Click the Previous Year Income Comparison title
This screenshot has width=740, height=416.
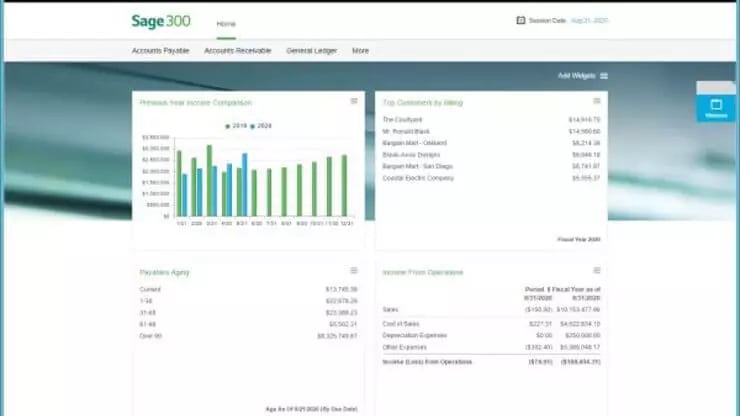click(195, 102)
